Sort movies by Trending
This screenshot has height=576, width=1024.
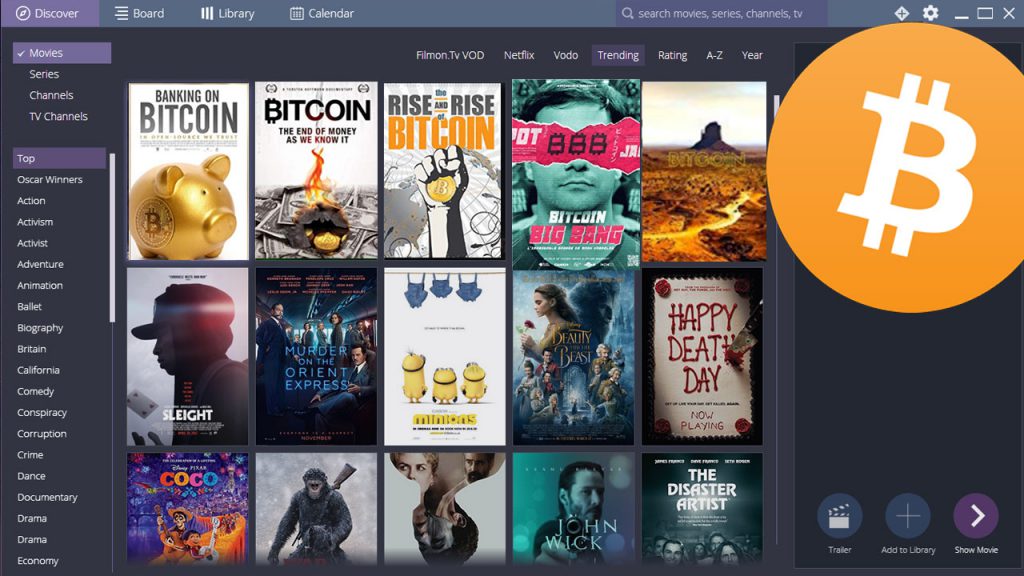[x=618, y=56]
